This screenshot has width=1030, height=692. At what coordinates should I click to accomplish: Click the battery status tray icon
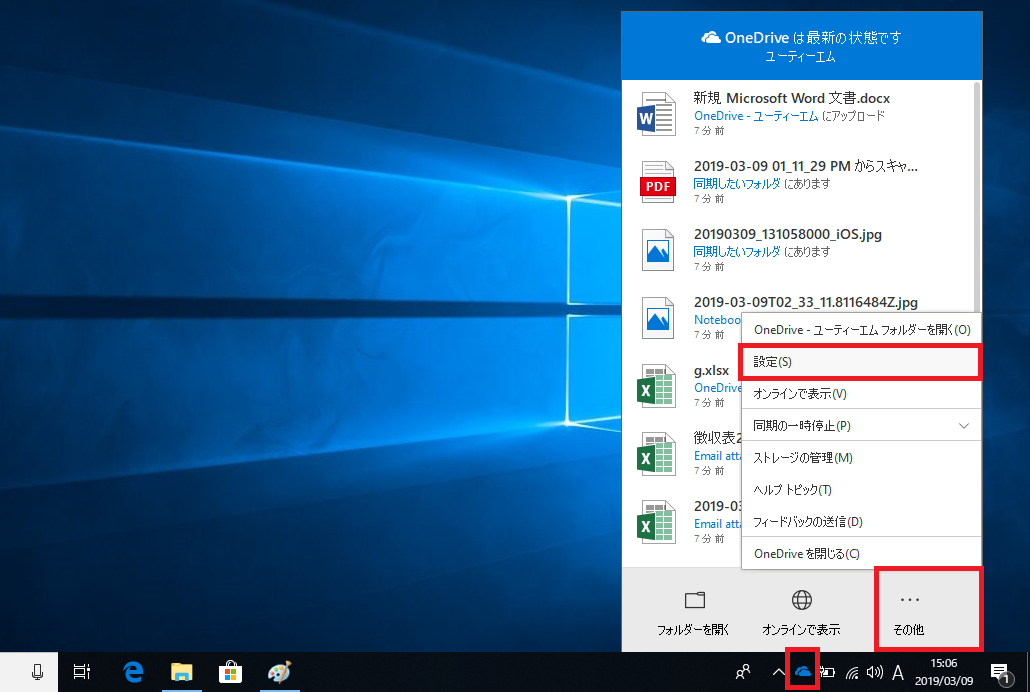click(828, 672)
